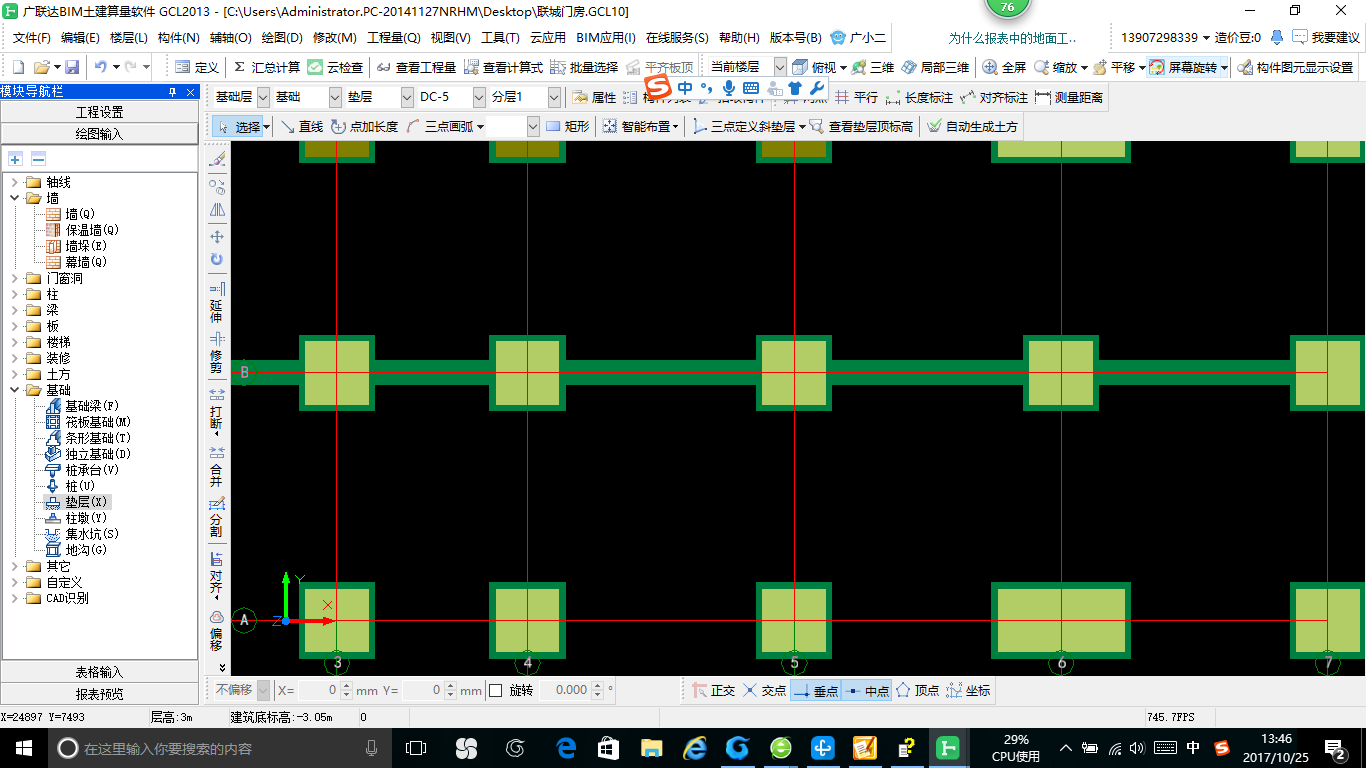The height and width of the screenshot is (768, 1366).
Task: Select 平行 parallel axis tool
Action: (x=856, y=97)
